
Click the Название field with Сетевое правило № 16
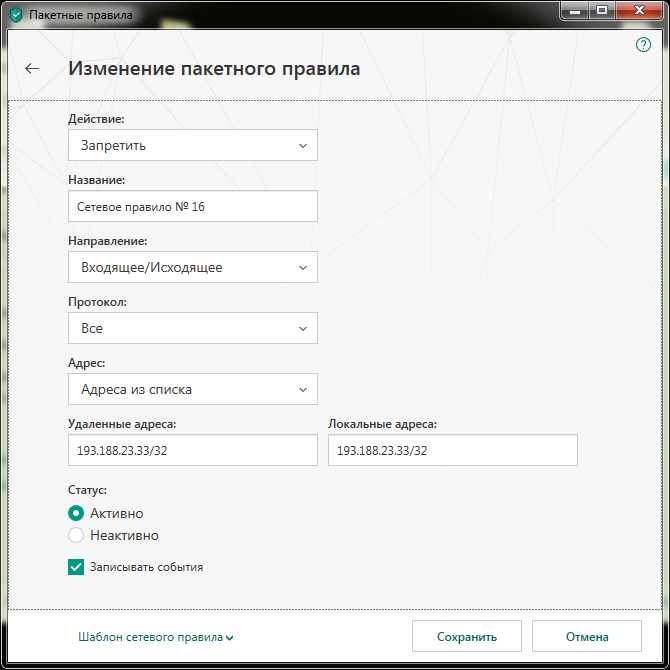193,206
